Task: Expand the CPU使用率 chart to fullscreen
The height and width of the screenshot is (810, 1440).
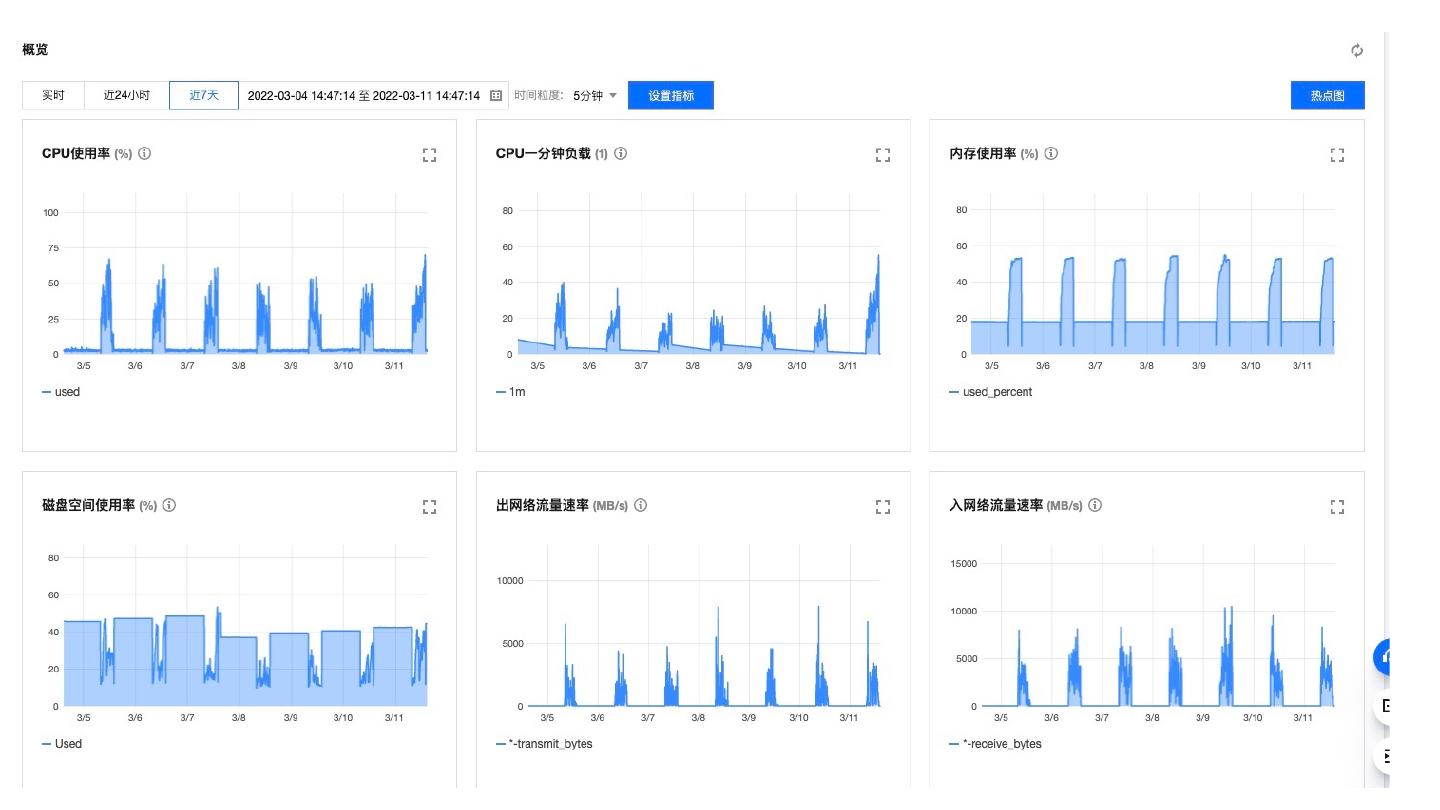Action: [429, 155]
